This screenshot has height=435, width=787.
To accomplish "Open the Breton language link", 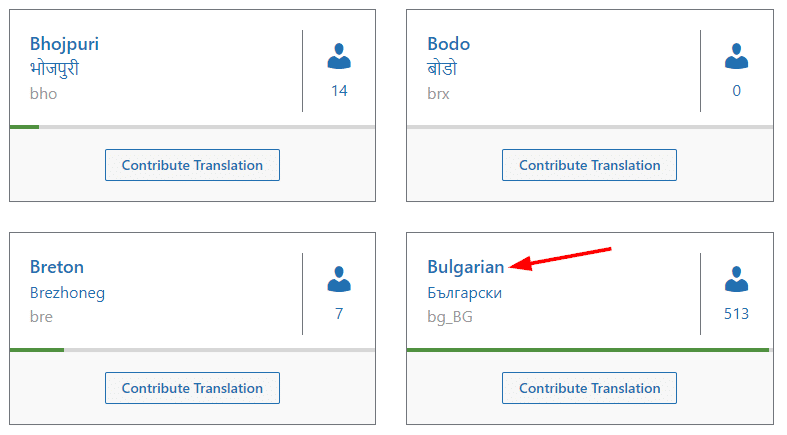I will pyautogui.click(x=57, y=267).
